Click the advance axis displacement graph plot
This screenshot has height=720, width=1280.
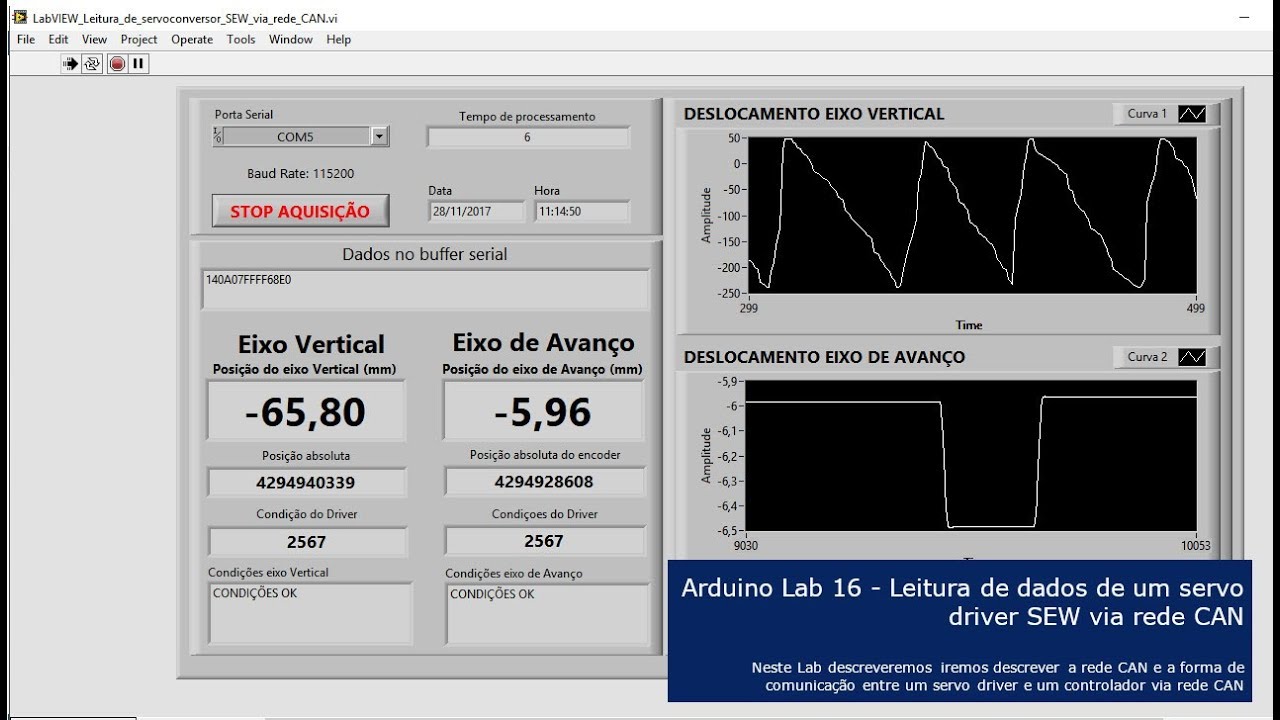point(972,456)
